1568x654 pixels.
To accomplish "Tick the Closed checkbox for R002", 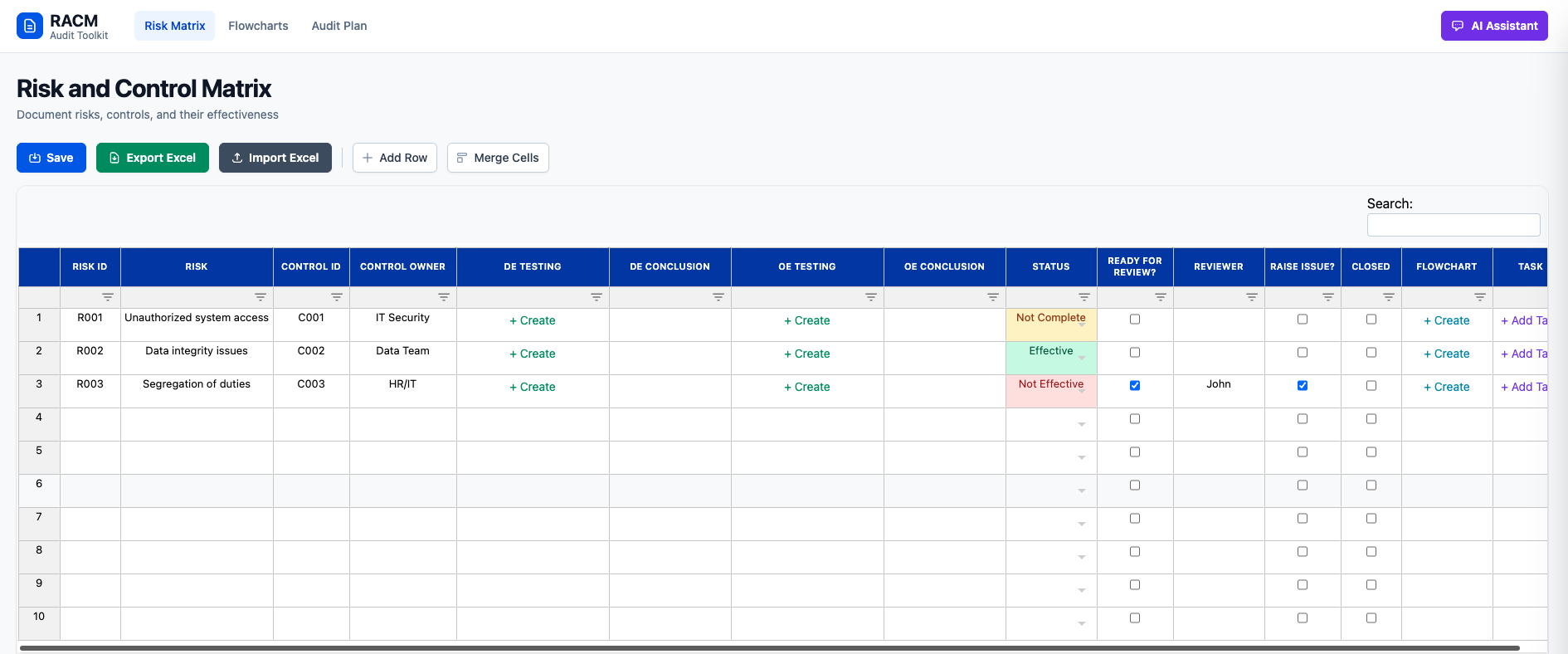I will (x=1371, y=353).
